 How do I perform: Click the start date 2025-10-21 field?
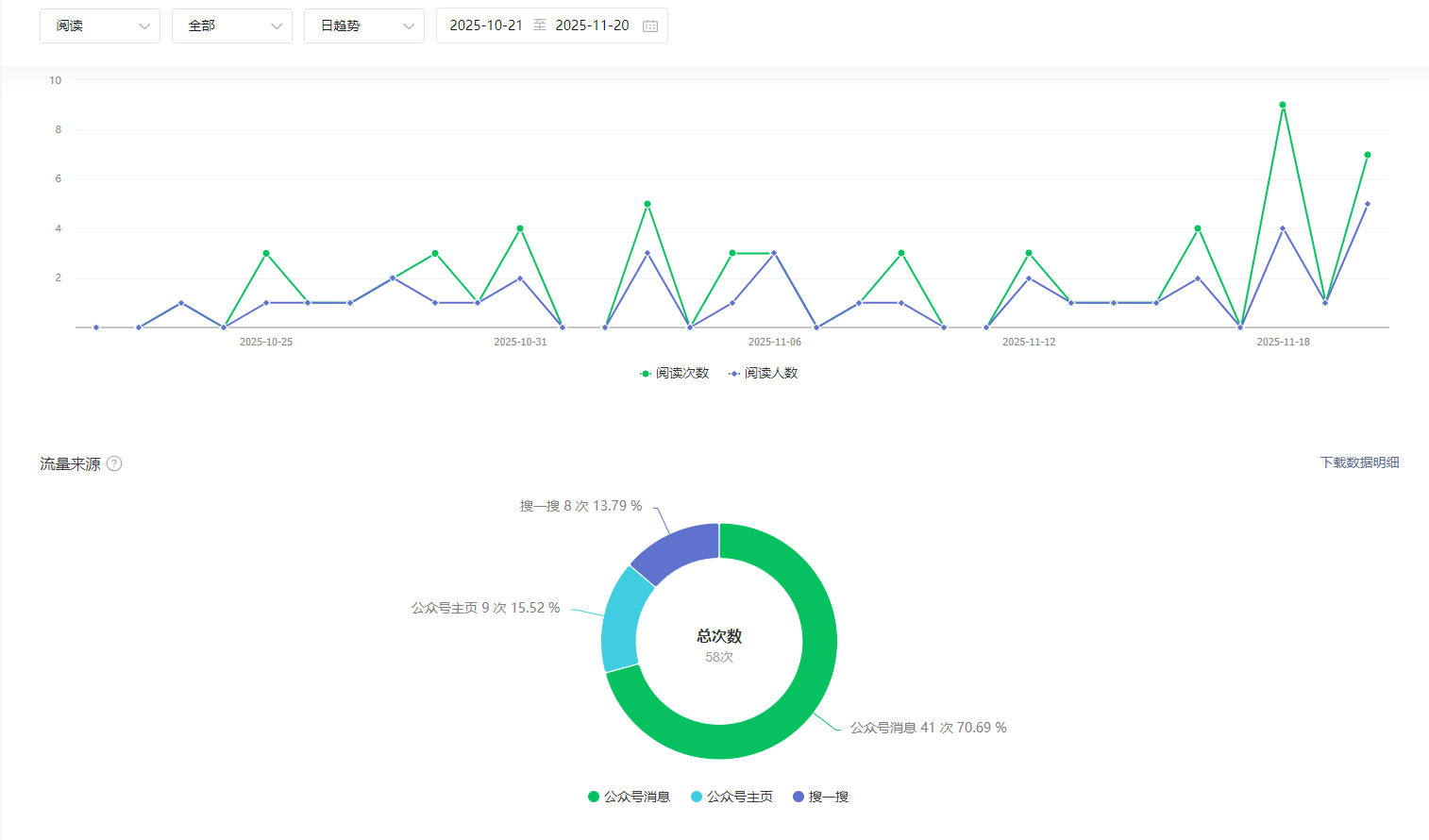pos(486,25)
